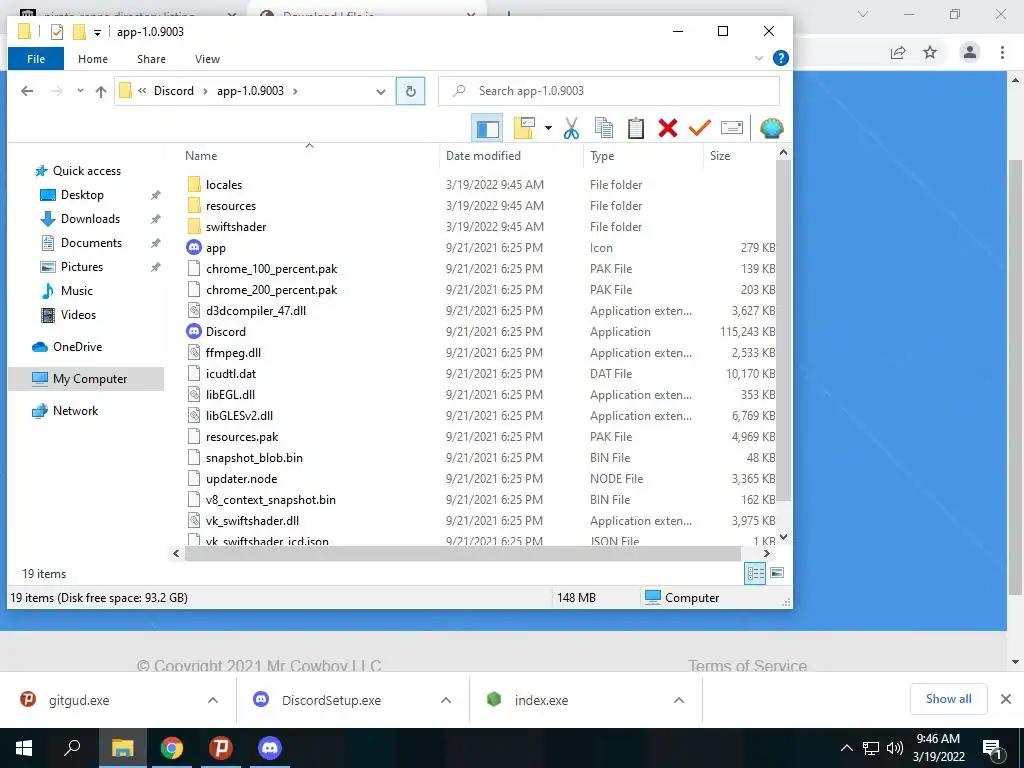
Task: Select Documents in navigation pane
Action: tap(91, 243)
